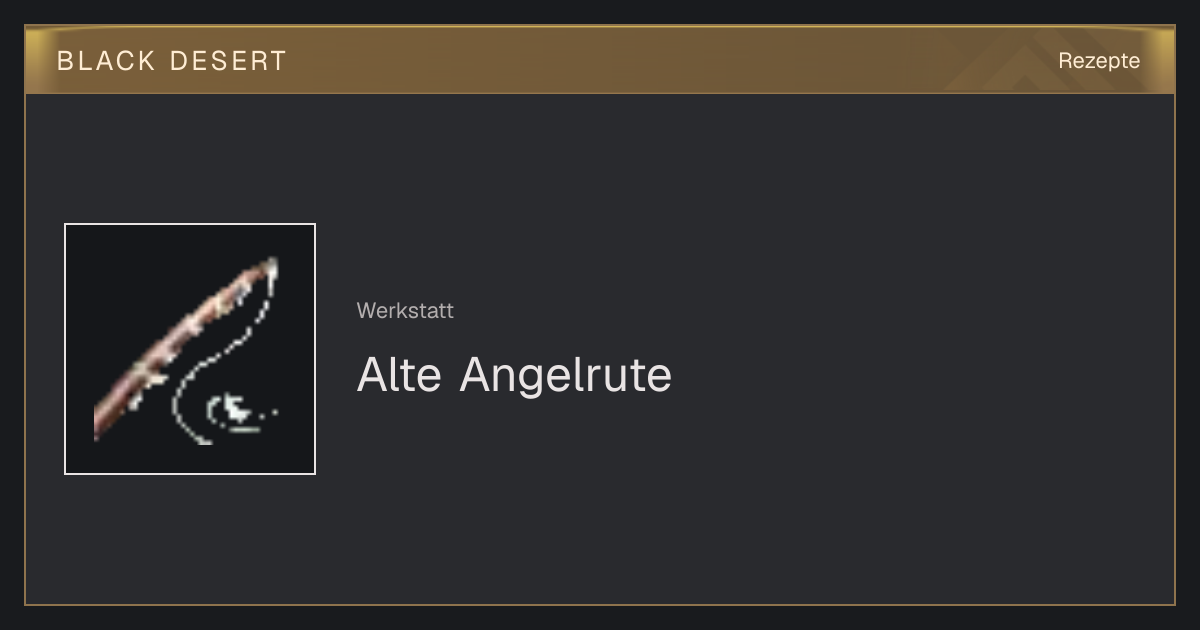This screenshot has width=1200, height=630.
Task: Click the faint chevron emblem beside Rezepte
Action: click(1000, 64)
